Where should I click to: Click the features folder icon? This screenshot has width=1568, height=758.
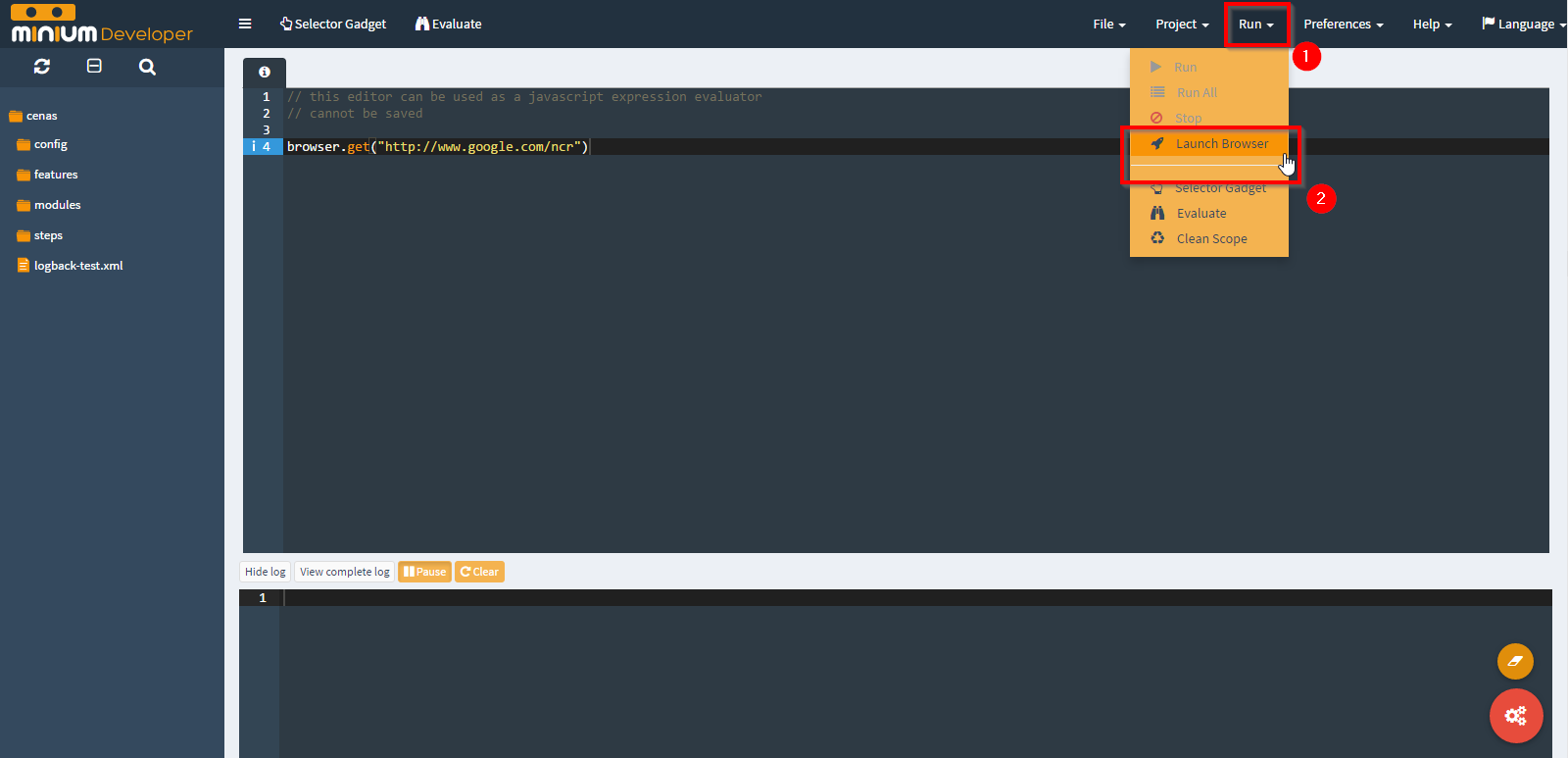click(24, 176)
